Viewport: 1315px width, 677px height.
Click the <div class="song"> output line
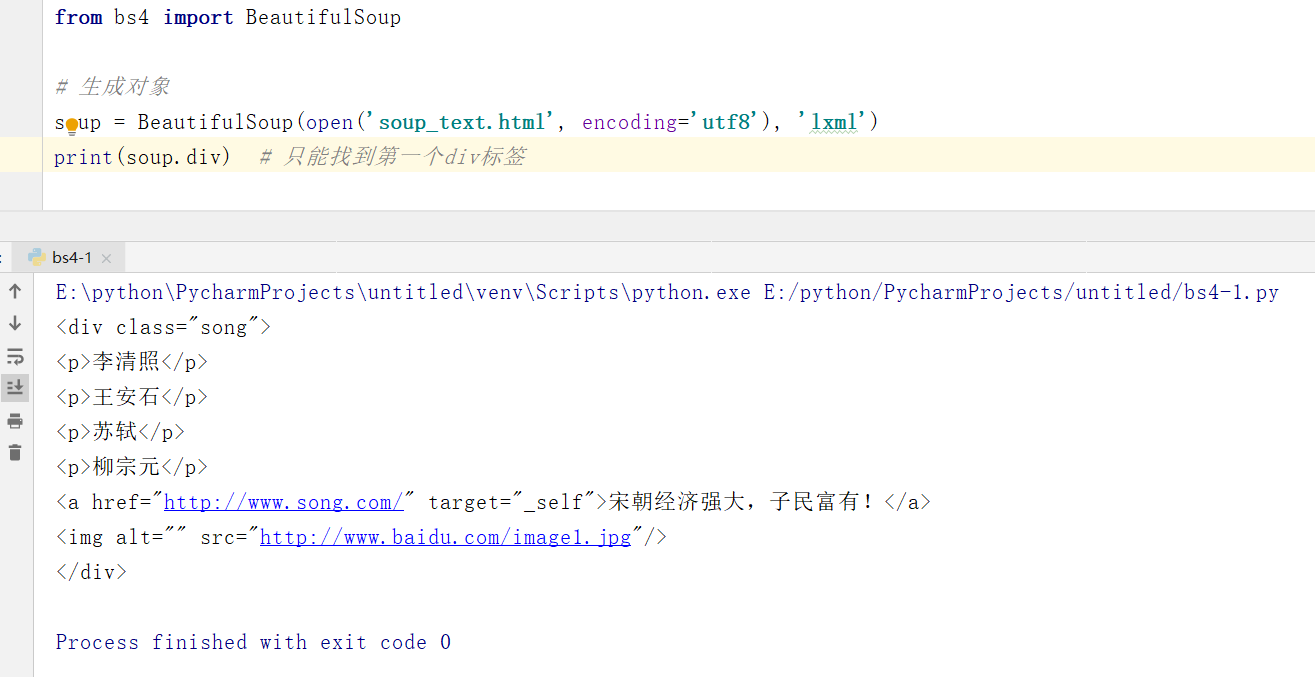(x=164, y=327)
